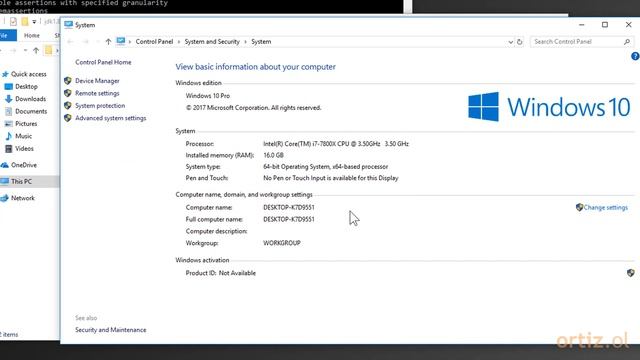
Task: Select This PC in Explorer sidebar
Action: [x=21, y=181]
